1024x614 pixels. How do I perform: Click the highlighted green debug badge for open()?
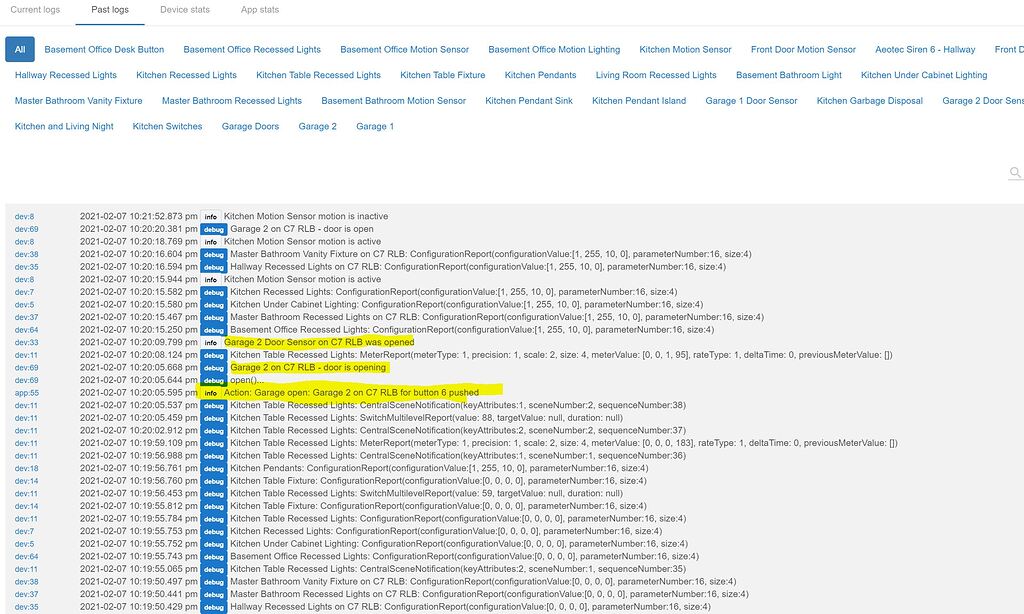(x=212, y=380)
